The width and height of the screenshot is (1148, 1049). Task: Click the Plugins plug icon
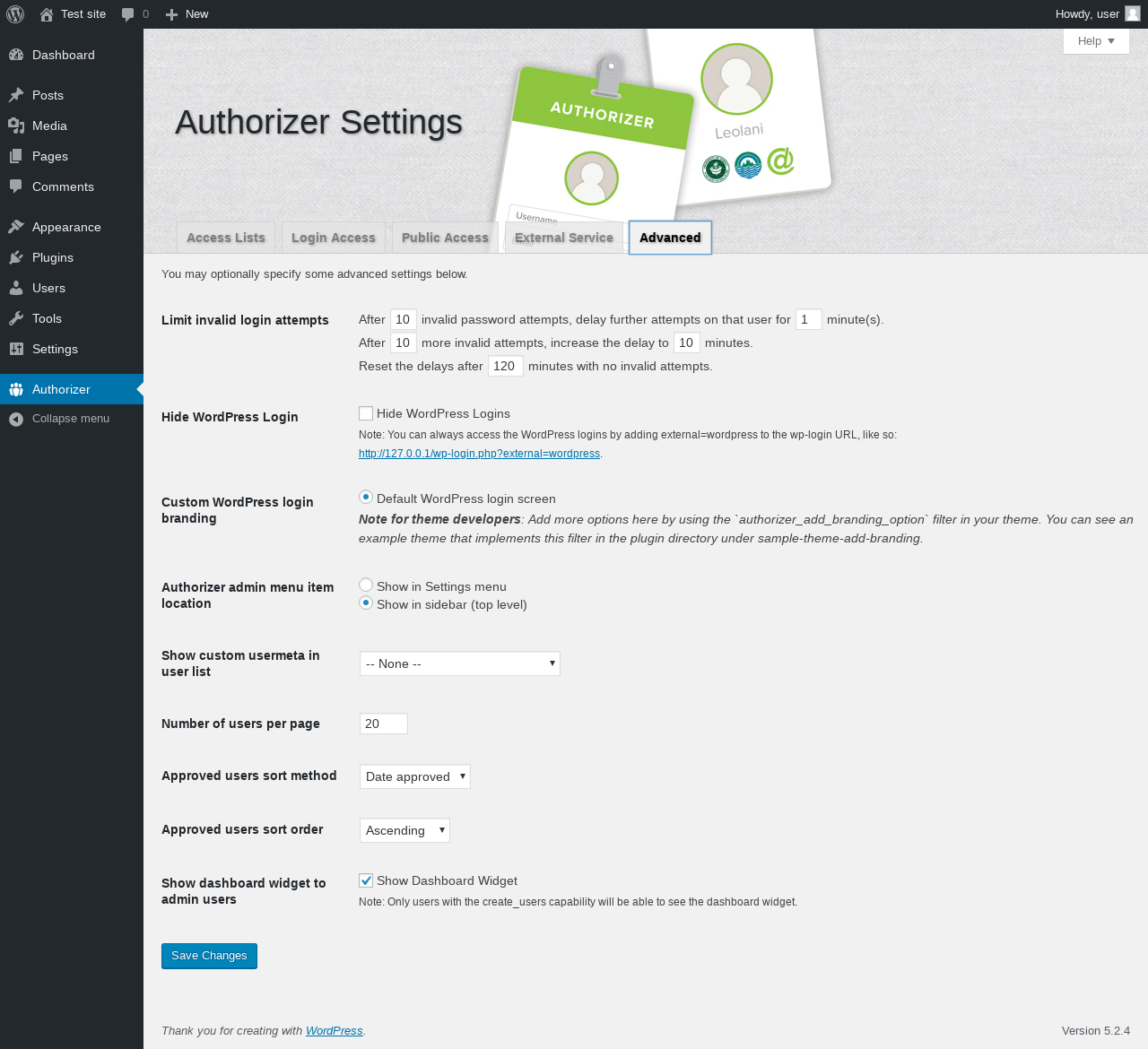coord(16,257)
